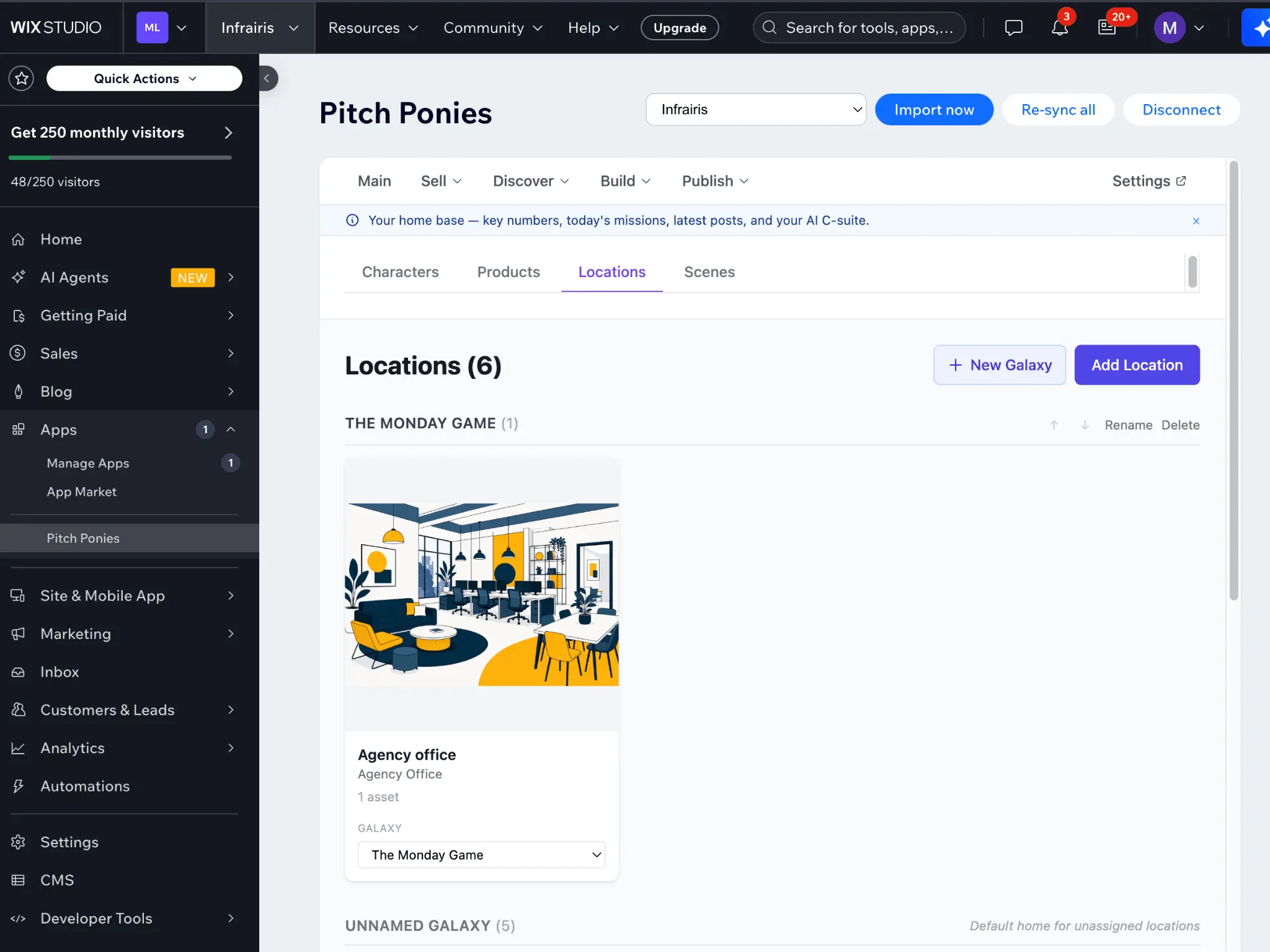Click the CMS table icon
The width and height of the screenshot is (1270, 952).
point(18,880)
